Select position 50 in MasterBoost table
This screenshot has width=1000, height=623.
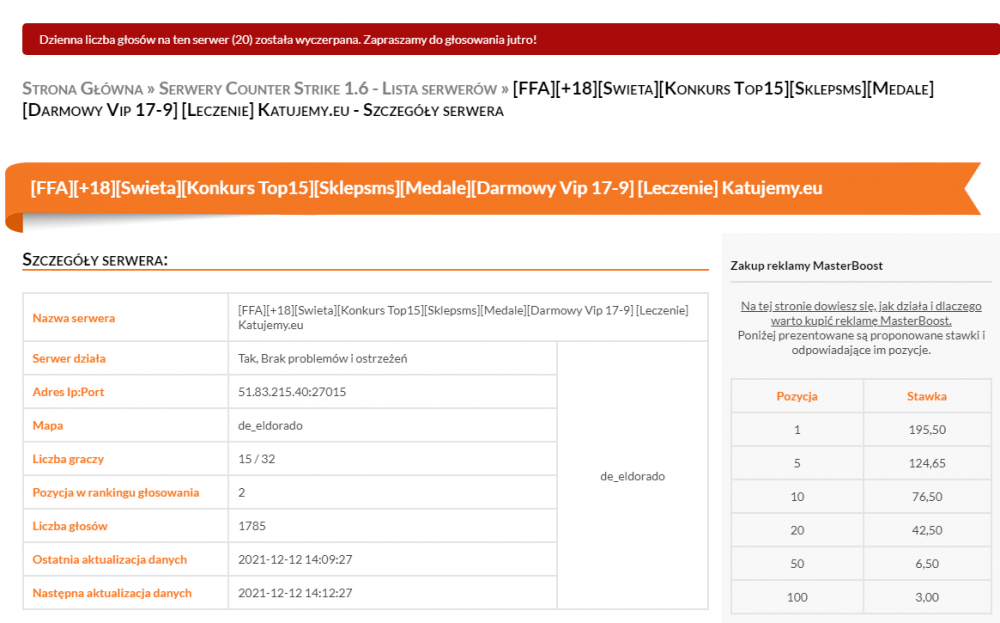tap(797, 564)
